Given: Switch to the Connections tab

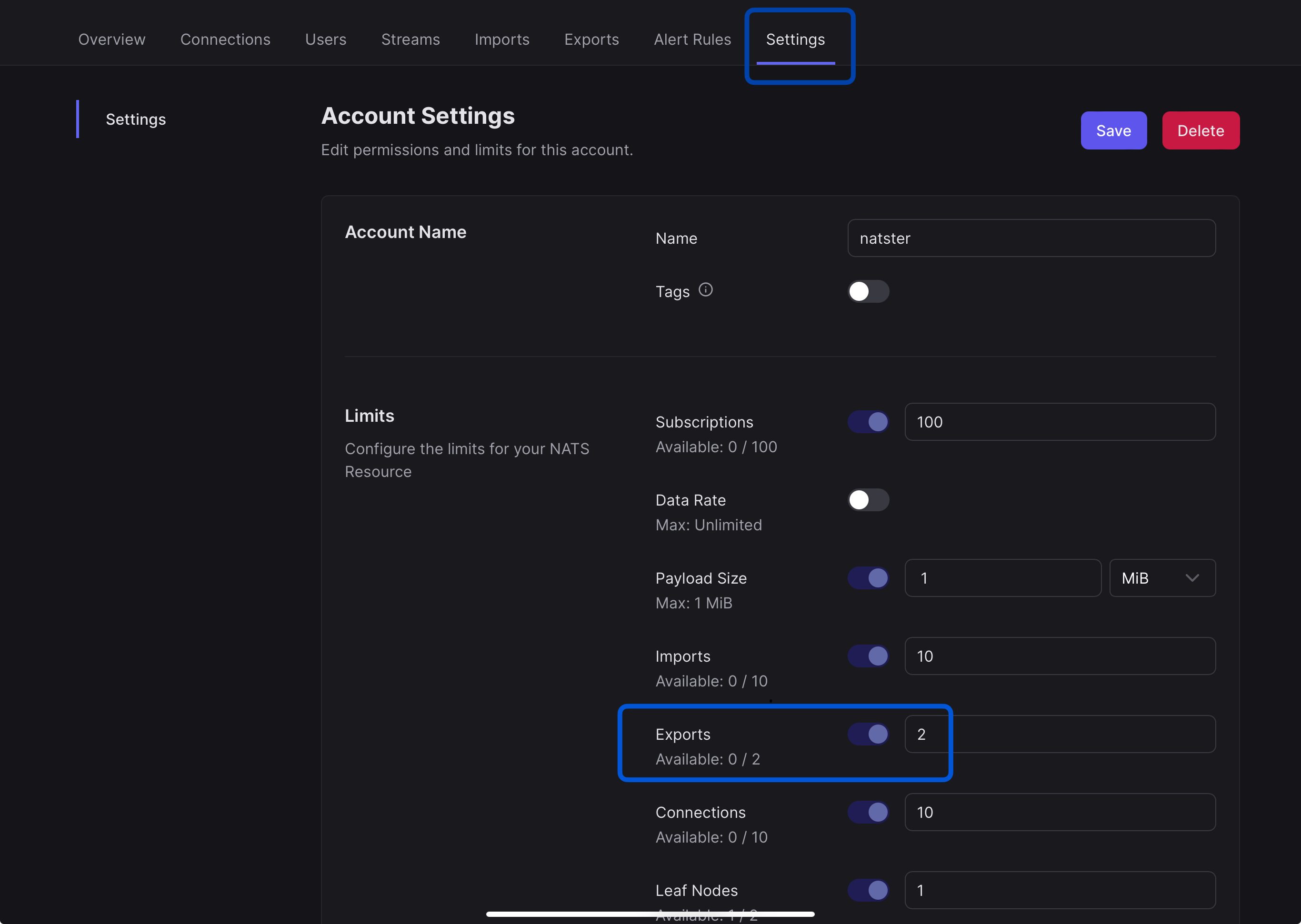Looking at the screenshot, I should pos(225,39).
